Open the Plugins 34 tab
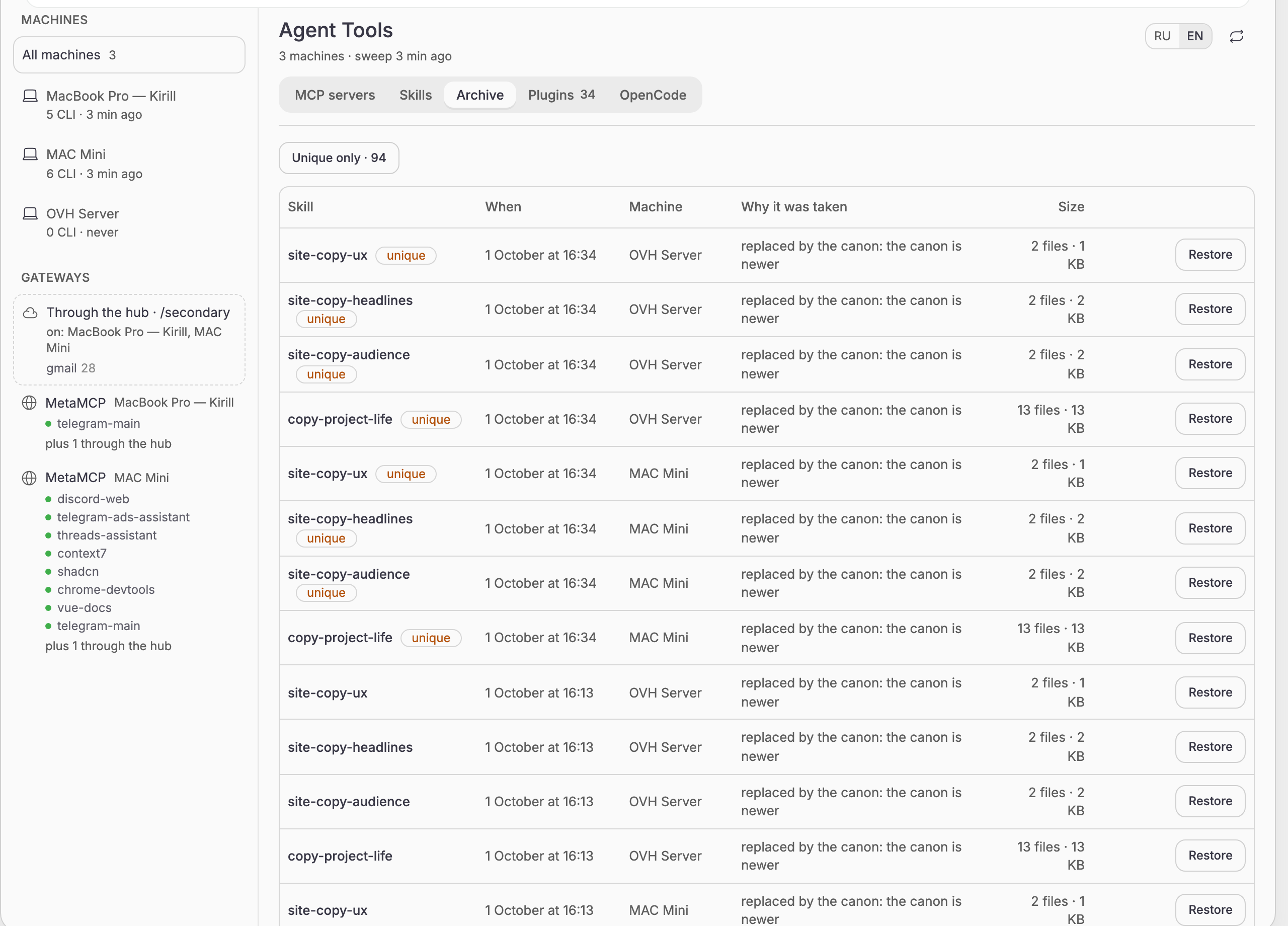Image resolution: width=1288 pixels, height=926 pixels. tap(561, 95)
